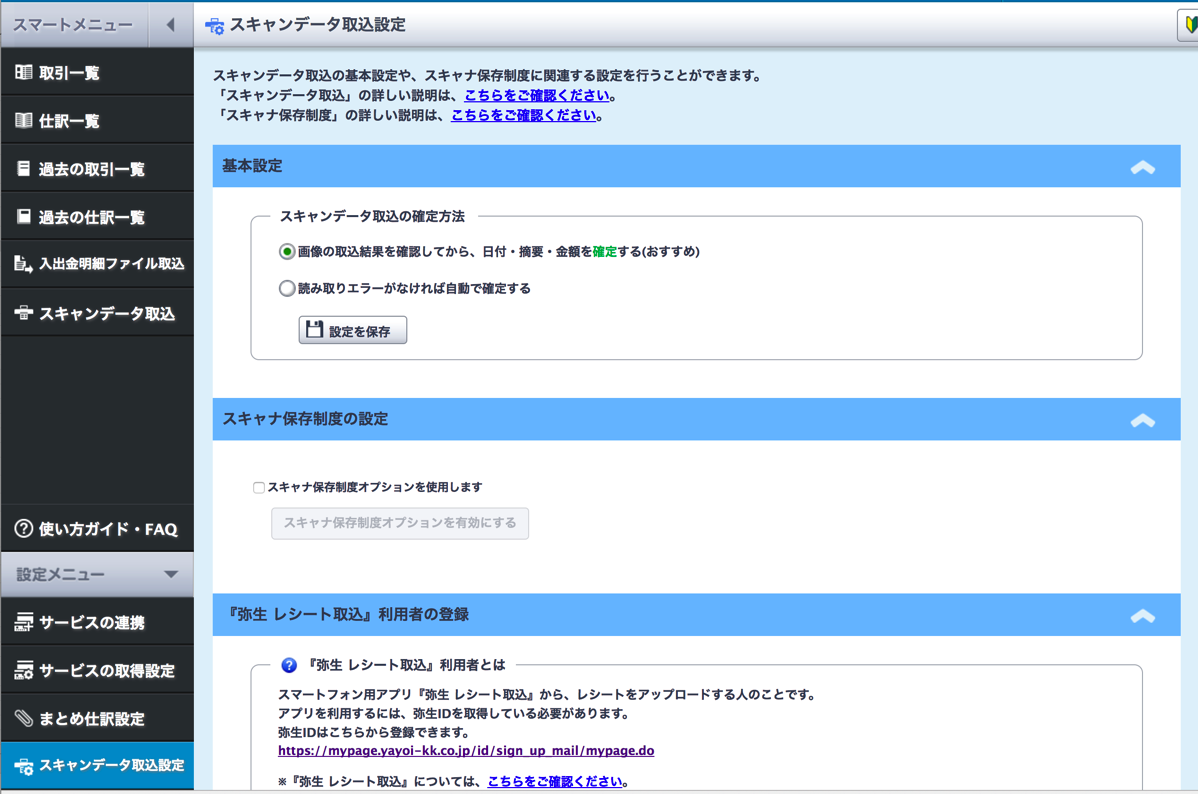Click the サービスの取得設定 gear icon
The image size is (1198, 794).
pos(24,670)
